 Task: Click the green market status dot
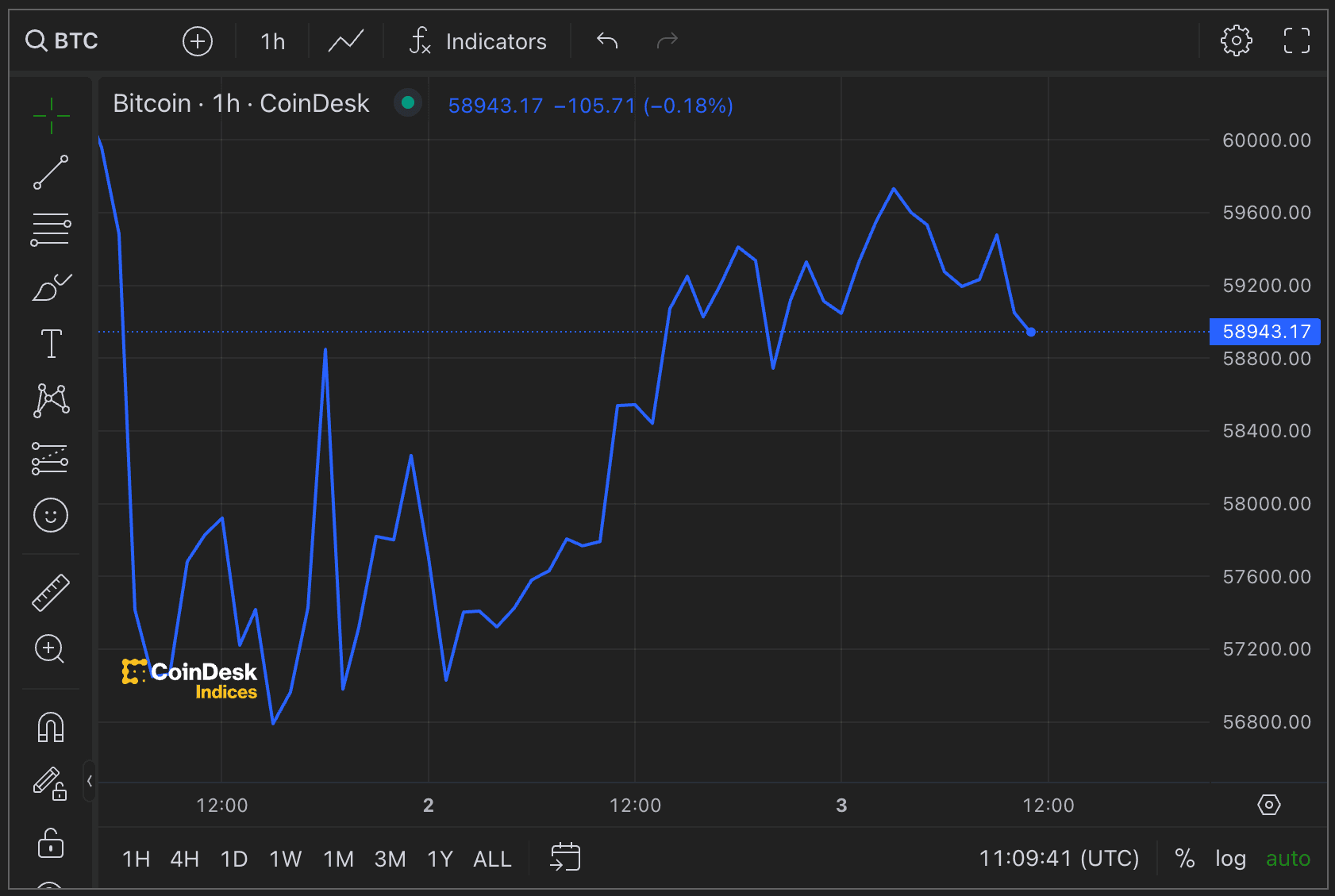point(408,102)
